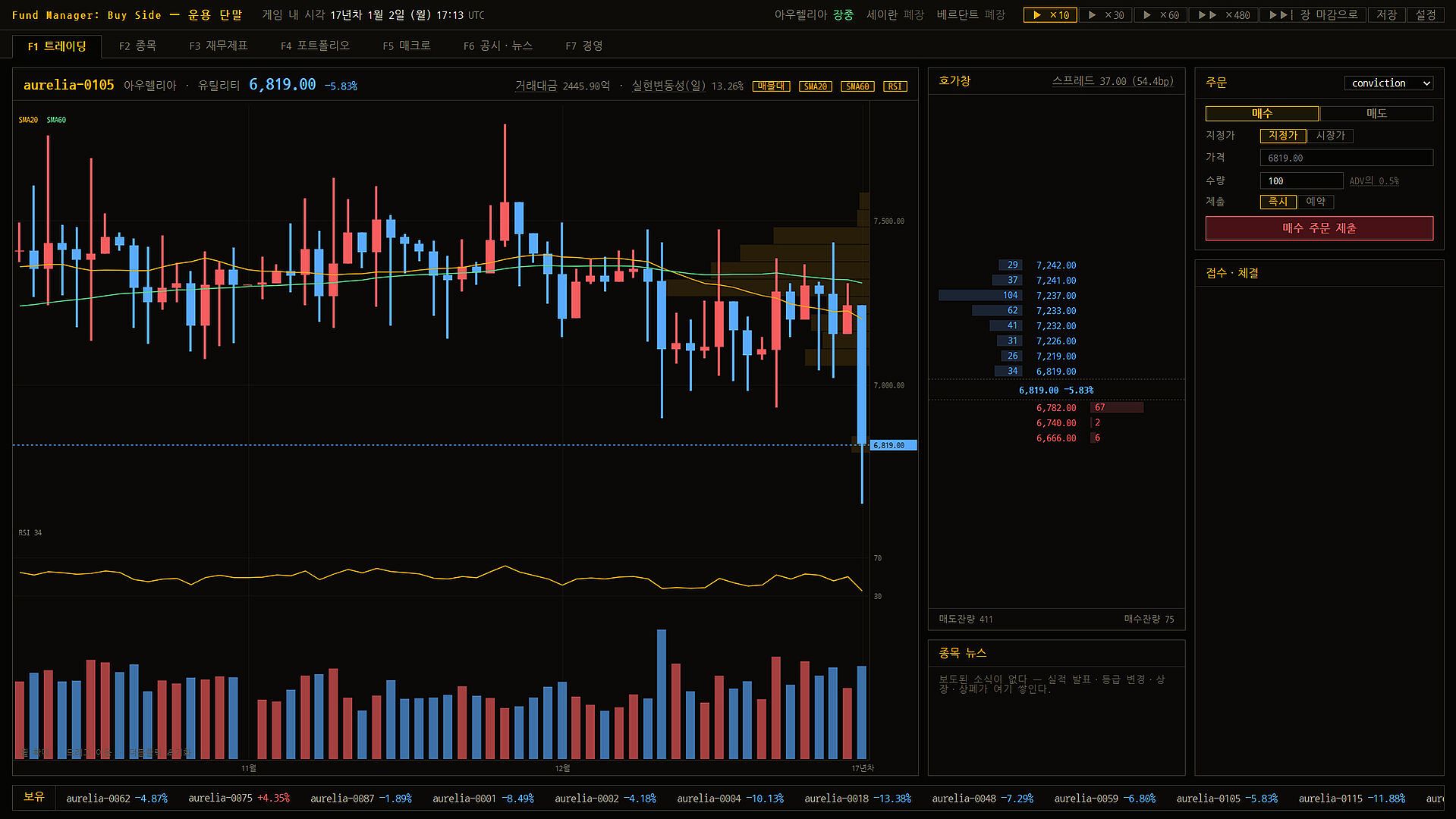Select aurelia-0075 in holdings ticker bar
The height and width of the screenshot is (819, 1456).
[x=239, y=799]
